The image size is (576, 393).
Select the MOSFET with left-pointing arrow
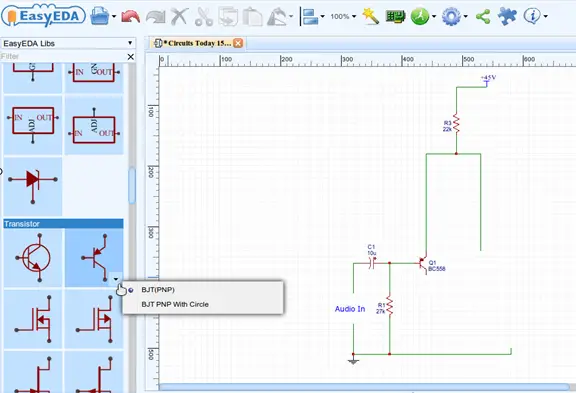[x=33, y=319]
